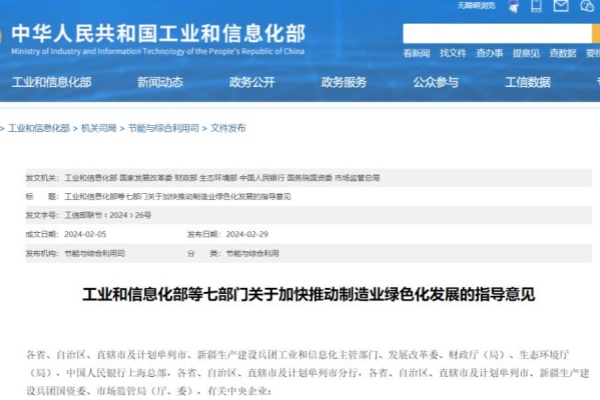Click the 无障碍浏览 accessibility link

click(x=476, y=5)
